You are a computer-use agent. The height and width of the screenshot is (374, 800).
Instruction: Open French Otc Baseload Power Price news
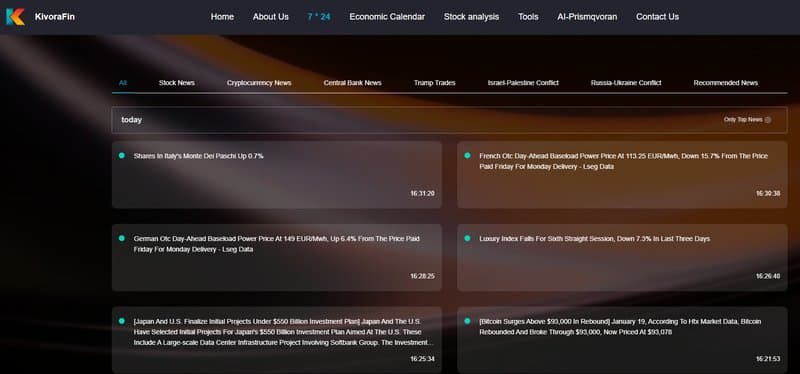point(622,174)
